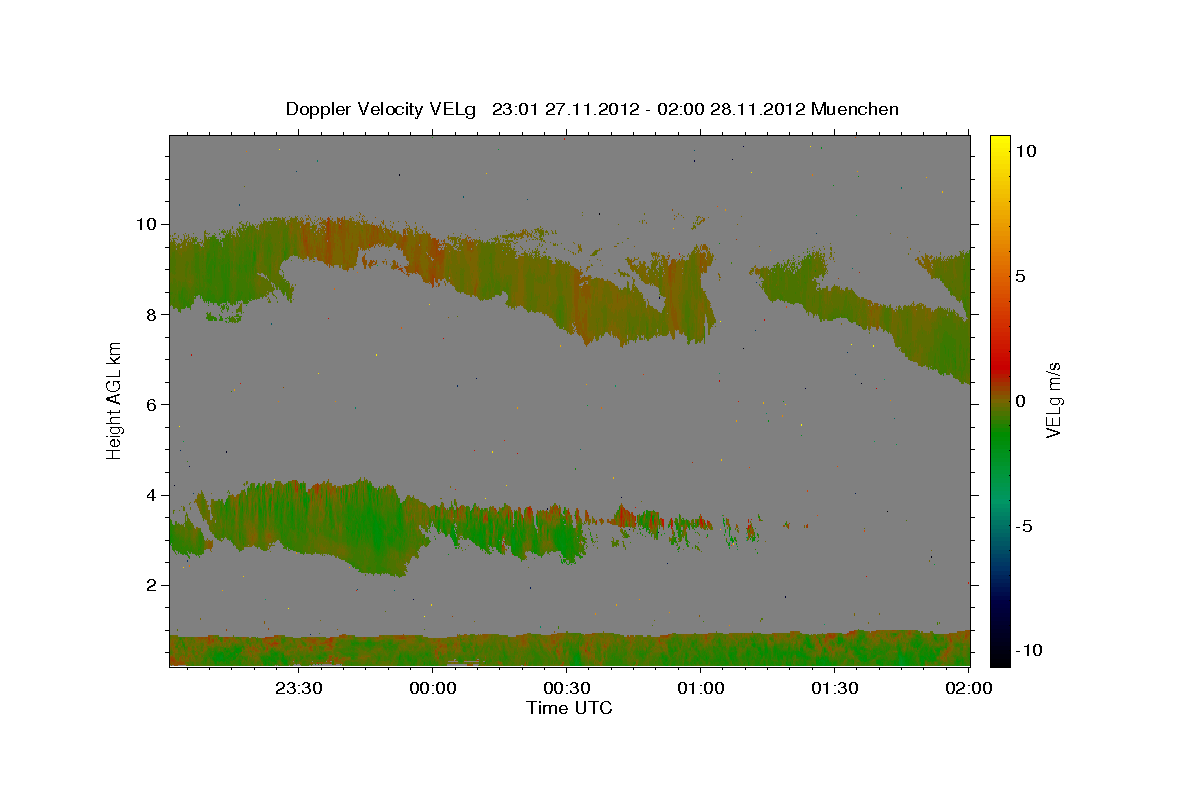Click the '00:00' time axis label

click(433, 688)
